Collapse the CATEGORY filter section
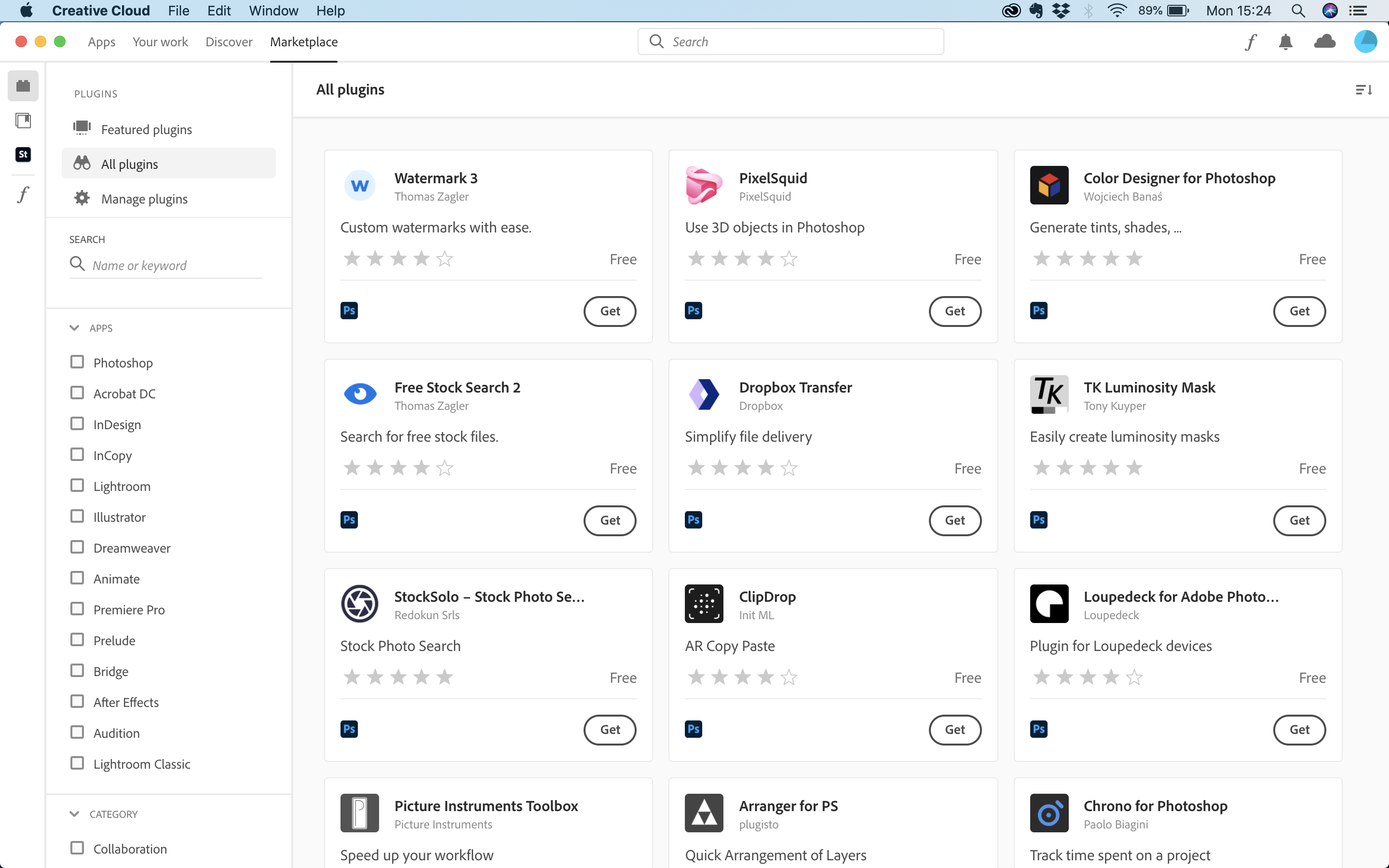1389x868 pixels. tap(74, 814)
